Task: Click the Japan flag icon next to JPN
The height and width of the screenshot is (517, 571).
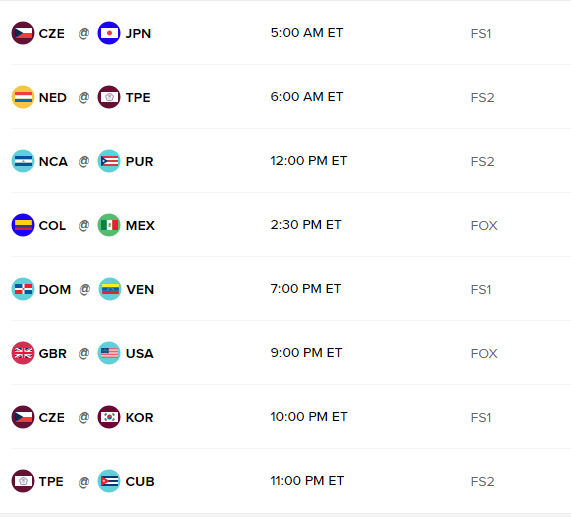Action: point(109,33)
